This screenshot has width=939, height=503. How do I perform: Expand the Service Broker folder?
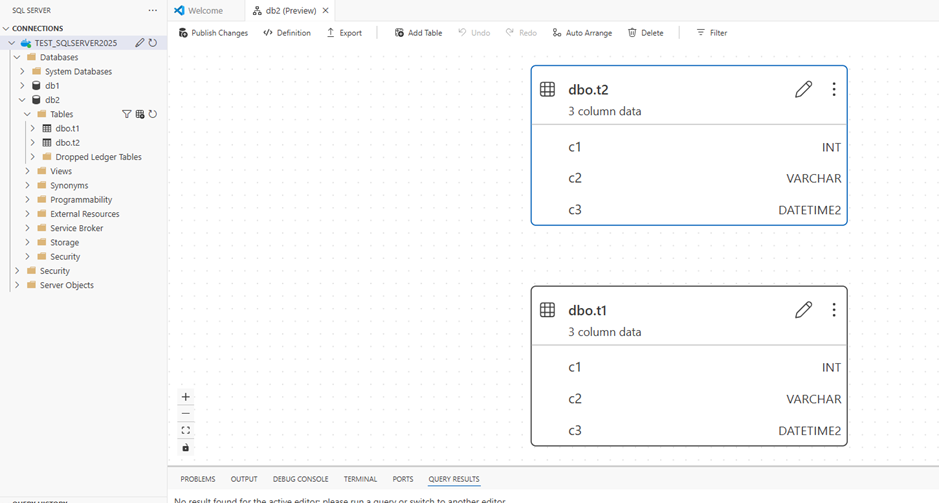(28, 228)
